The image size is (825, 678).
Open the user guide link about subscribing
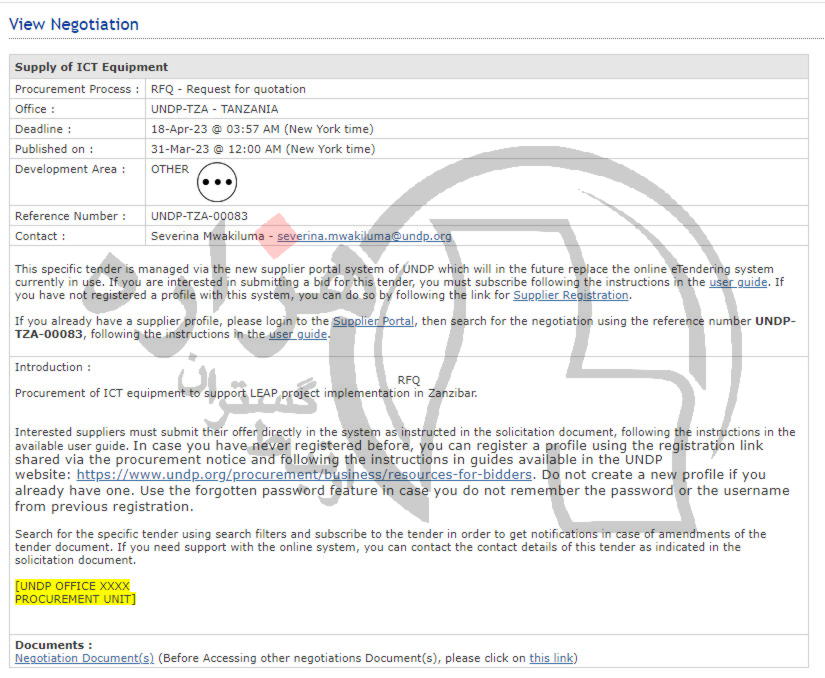click(x=738, y=282)
